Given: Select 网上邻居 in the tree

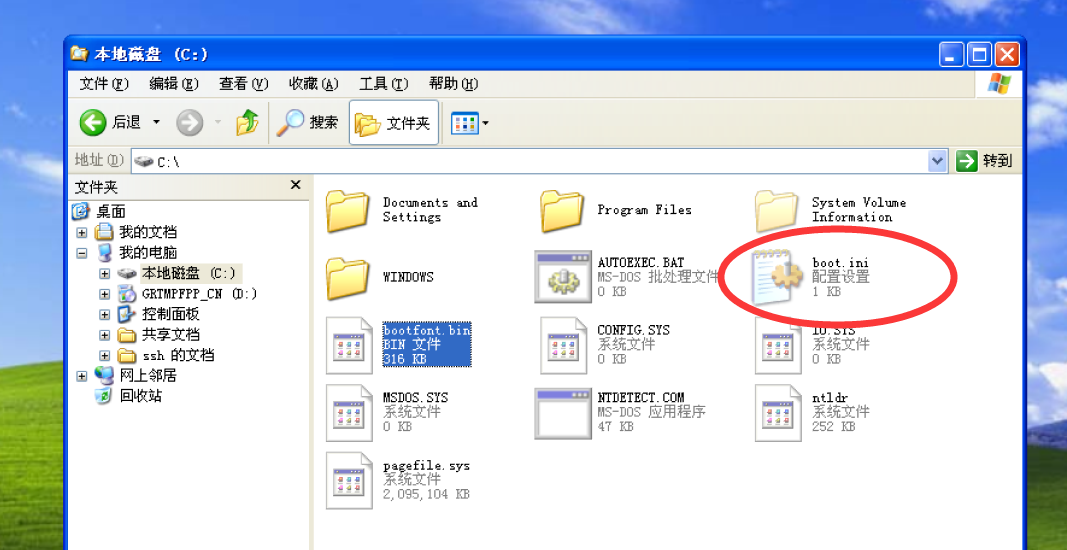Looking at the screenshot, I should click(x=148, y=375).
